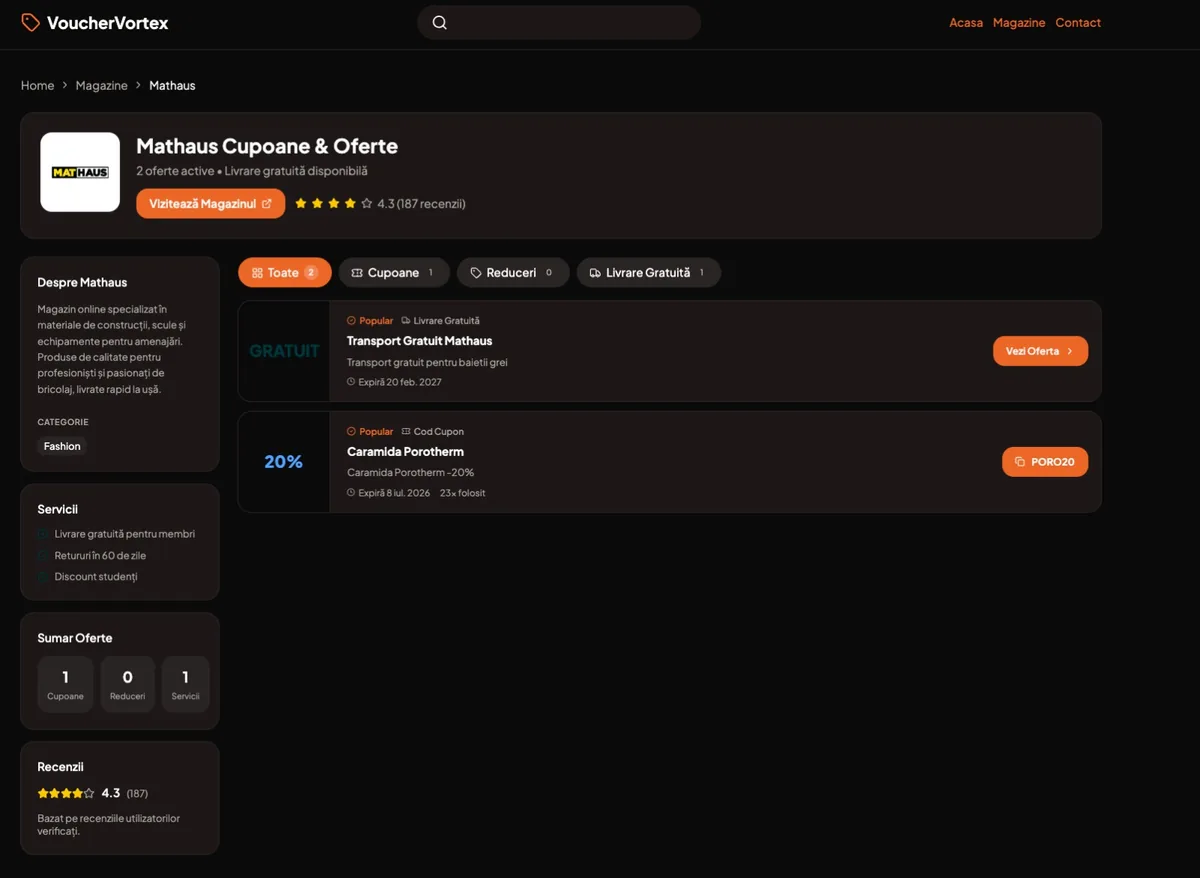Open the Reduceri tab
Viewport: 1200px width, 878px height.
tap(513, 273)
